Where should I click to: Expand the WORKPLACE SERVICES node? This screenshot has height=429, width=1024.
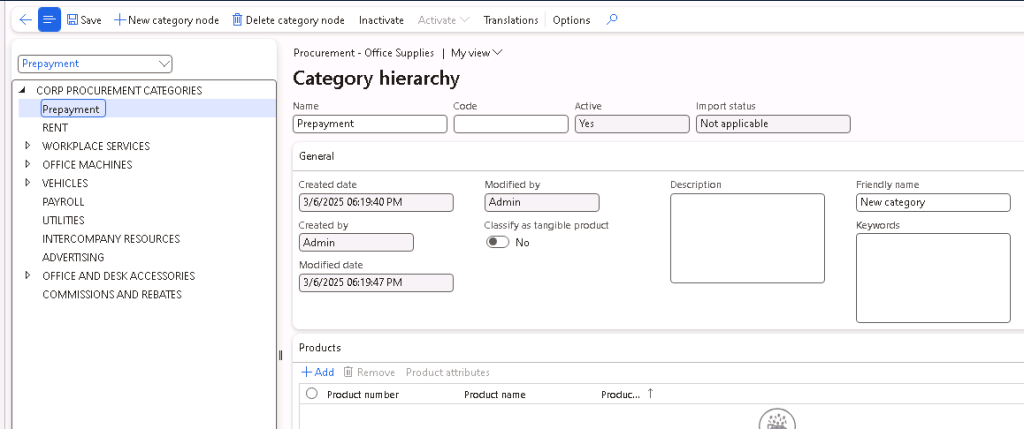28,146
